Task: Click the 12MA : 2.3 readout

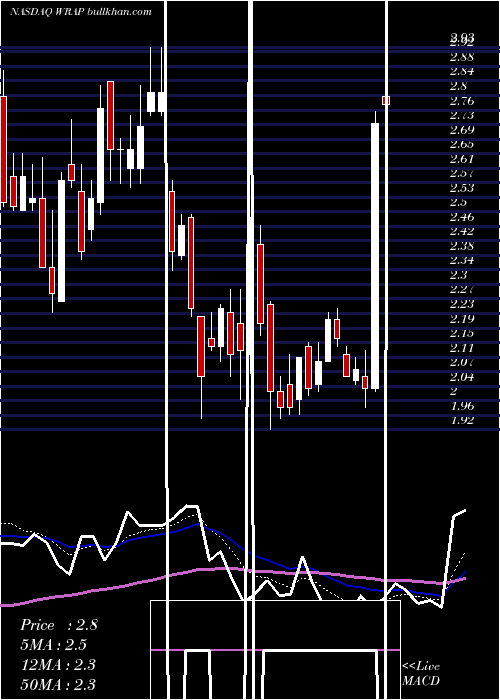Action: (58, 665)
